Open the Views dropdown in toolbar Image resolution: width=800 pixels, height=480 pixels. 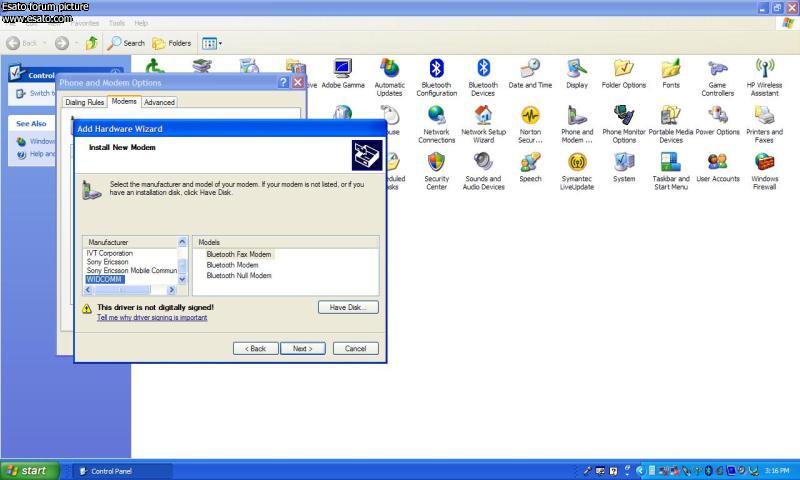[212, 43]
